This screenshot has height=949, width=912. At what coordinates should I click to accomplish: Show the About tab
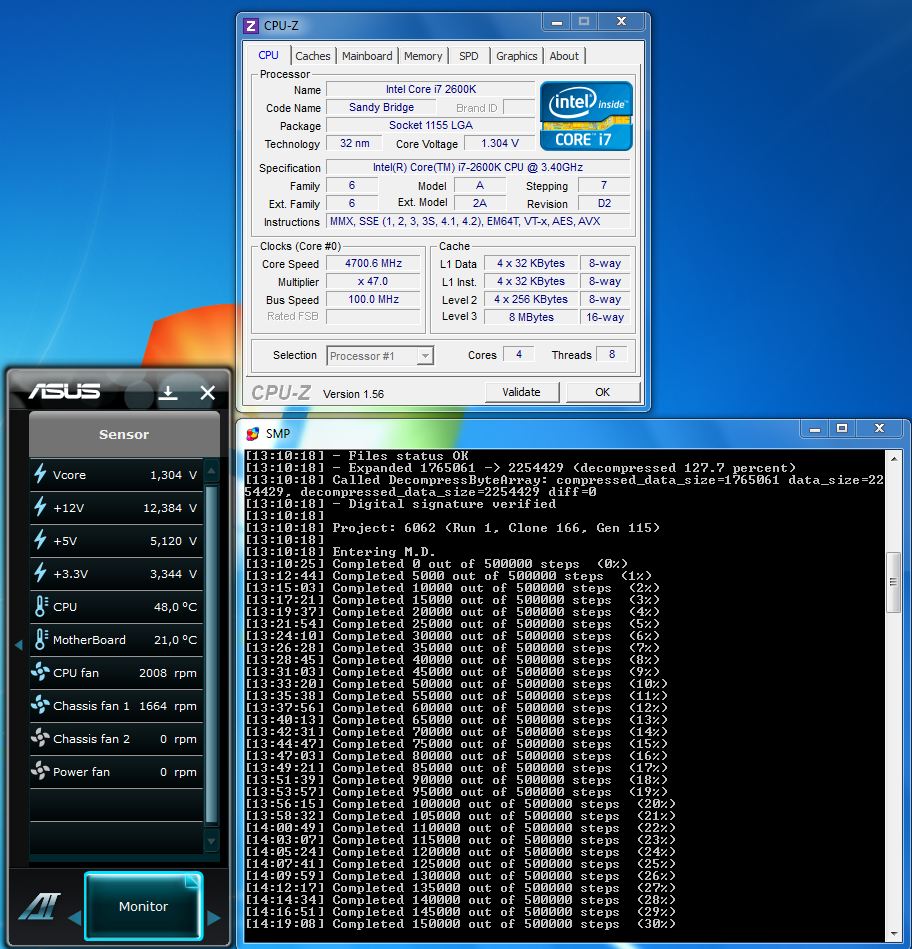[564, 56]
